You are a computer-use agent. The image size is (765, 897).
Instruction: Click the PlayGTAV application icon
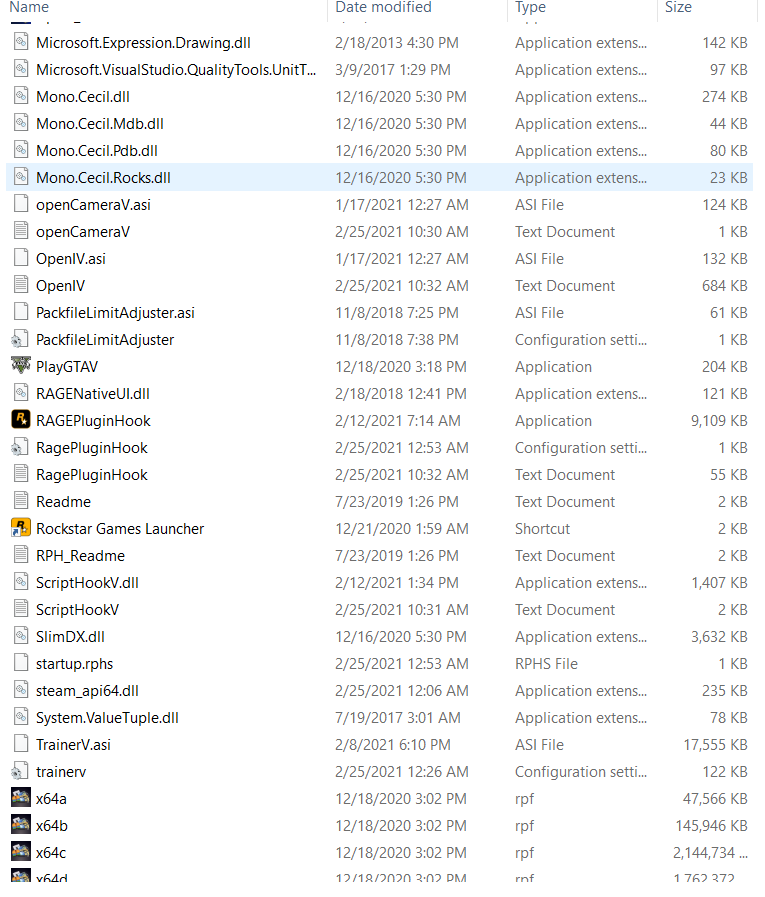click(x=21, y=366)
